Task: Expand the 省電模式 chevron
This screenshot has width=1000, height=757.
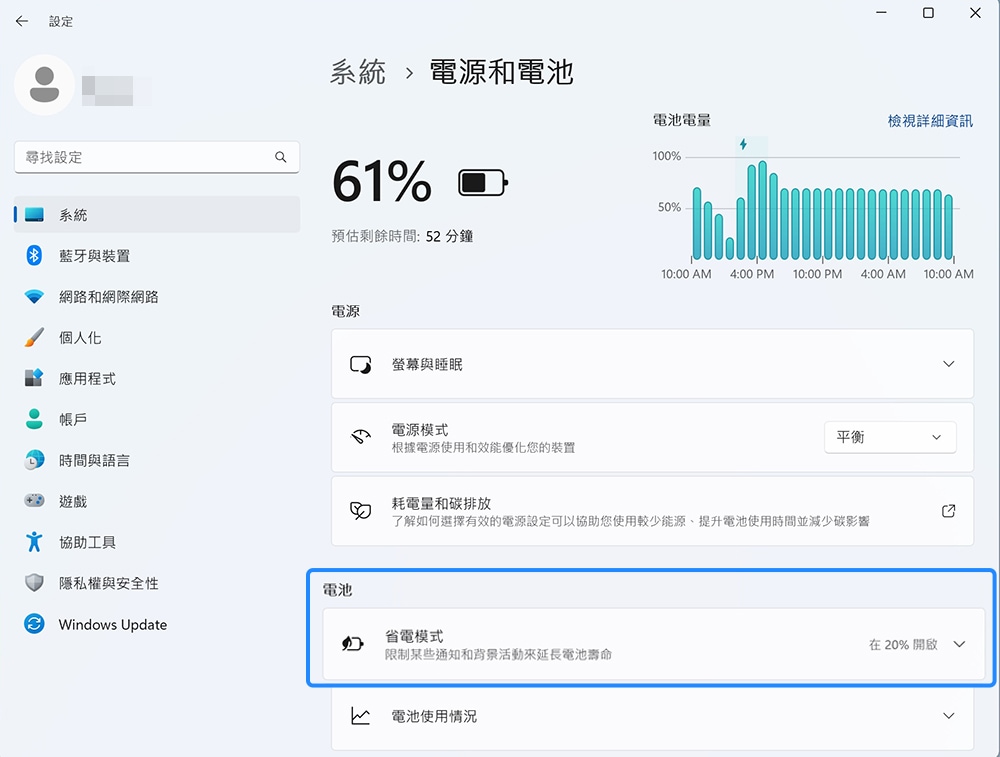Action: (x=959, y=644)
